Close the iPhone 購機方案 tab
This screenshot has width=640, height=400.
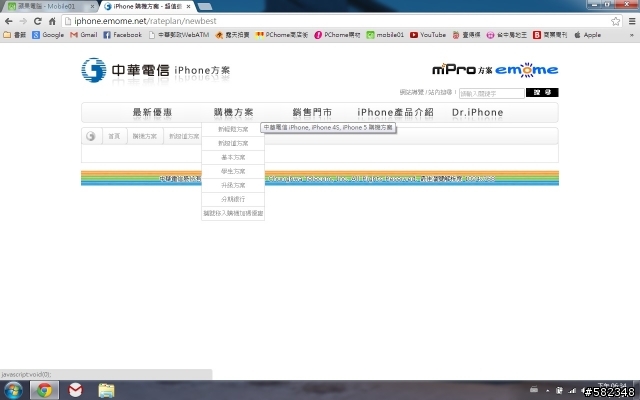click(x=188, y=7)
